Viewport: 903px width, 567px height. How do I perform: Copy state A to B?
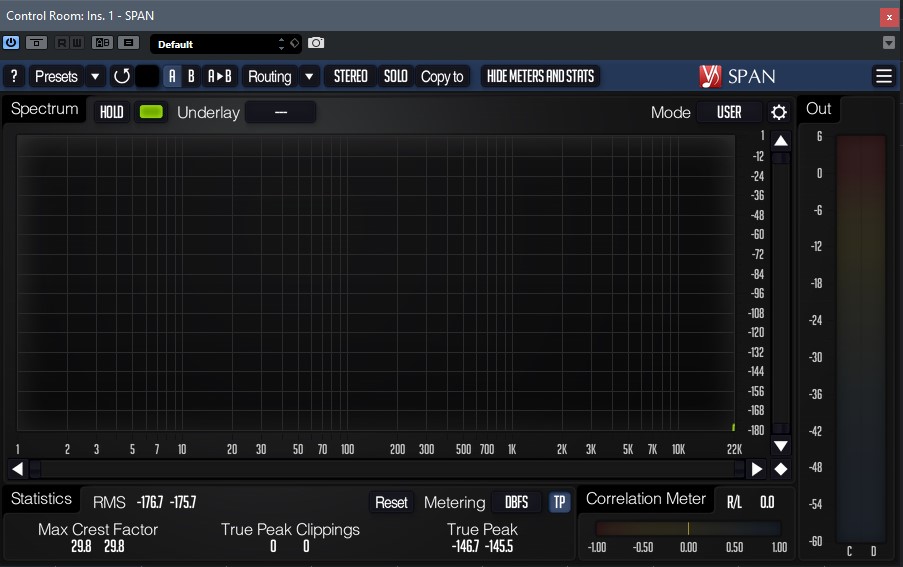click(219, 76)
